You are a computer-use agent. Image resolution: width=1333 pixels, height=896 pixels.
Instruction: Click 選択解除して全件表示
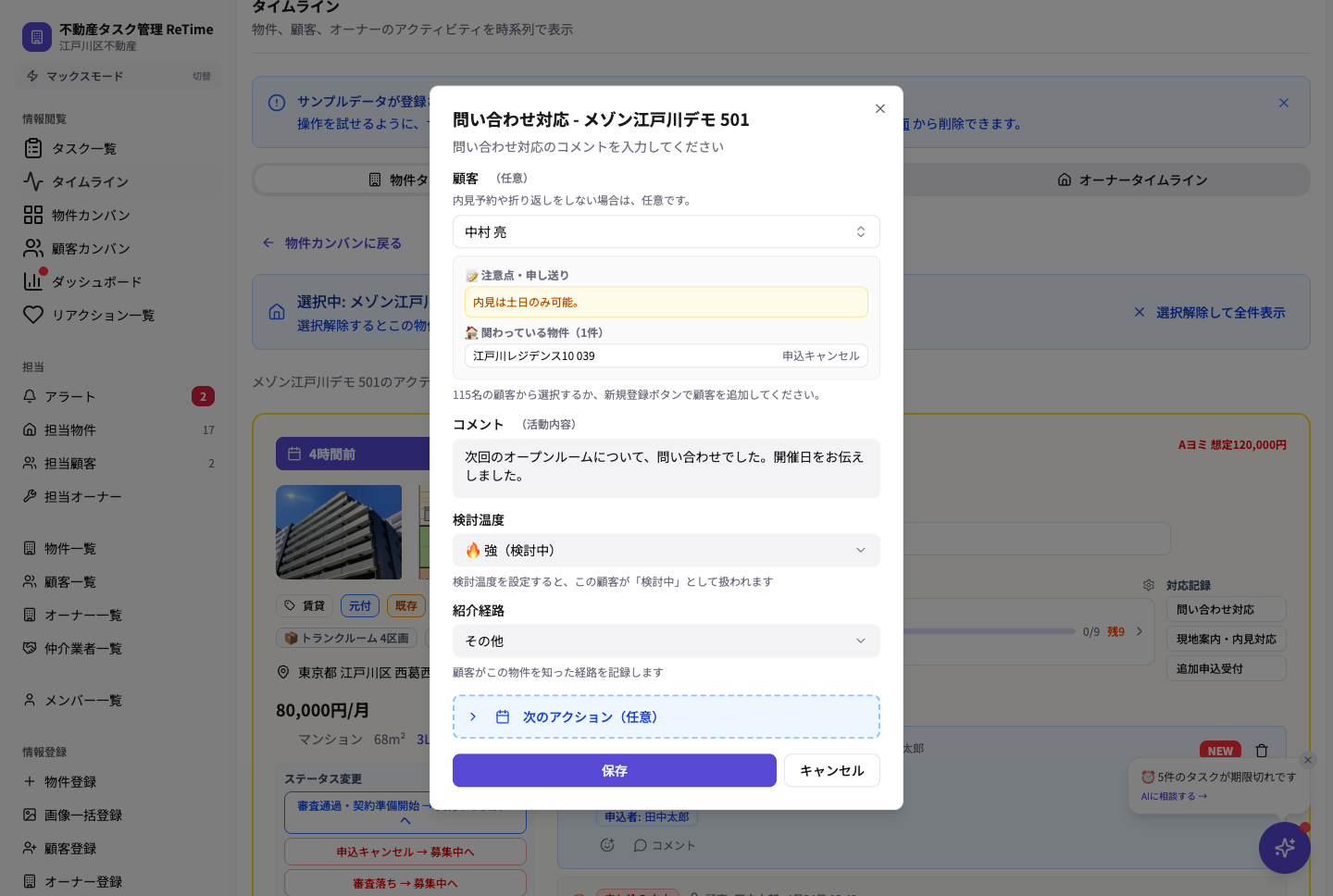tap(1209, 313)
